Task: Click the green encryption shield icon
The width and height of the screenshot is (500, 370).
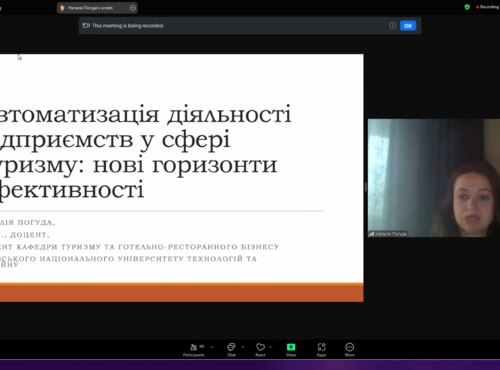Action: point(467,7)
